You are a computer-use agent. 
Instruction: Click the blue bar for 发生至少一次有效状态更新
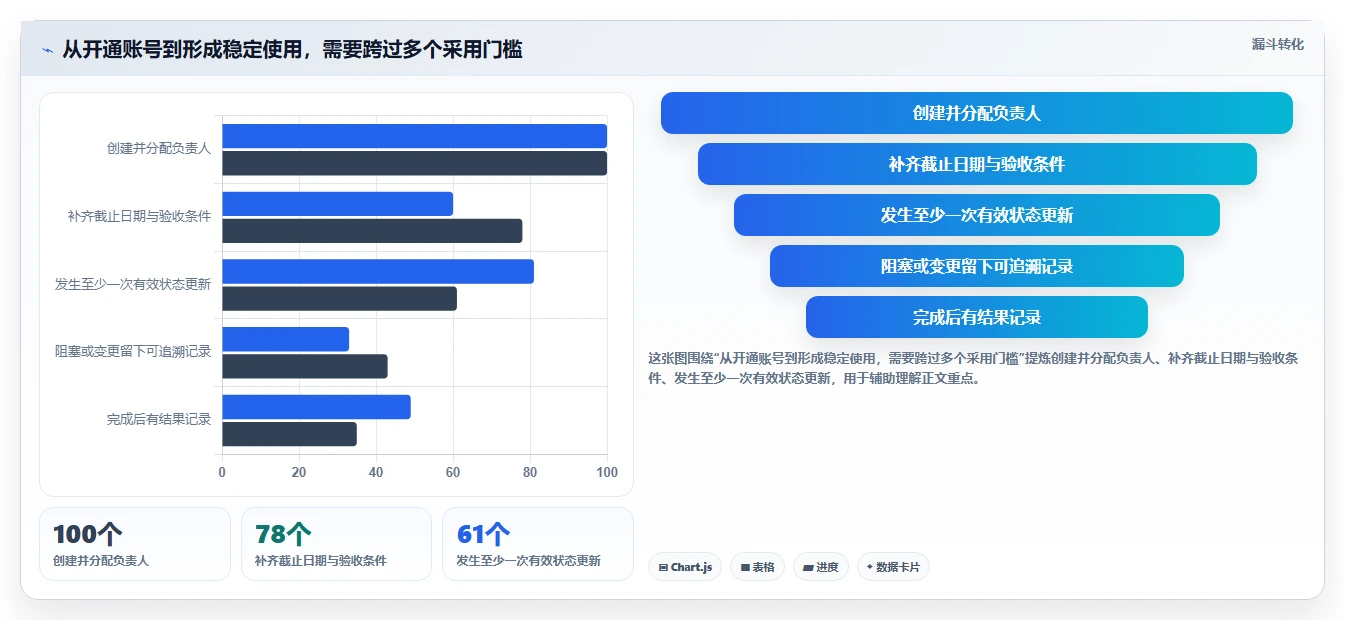(378, 272)
